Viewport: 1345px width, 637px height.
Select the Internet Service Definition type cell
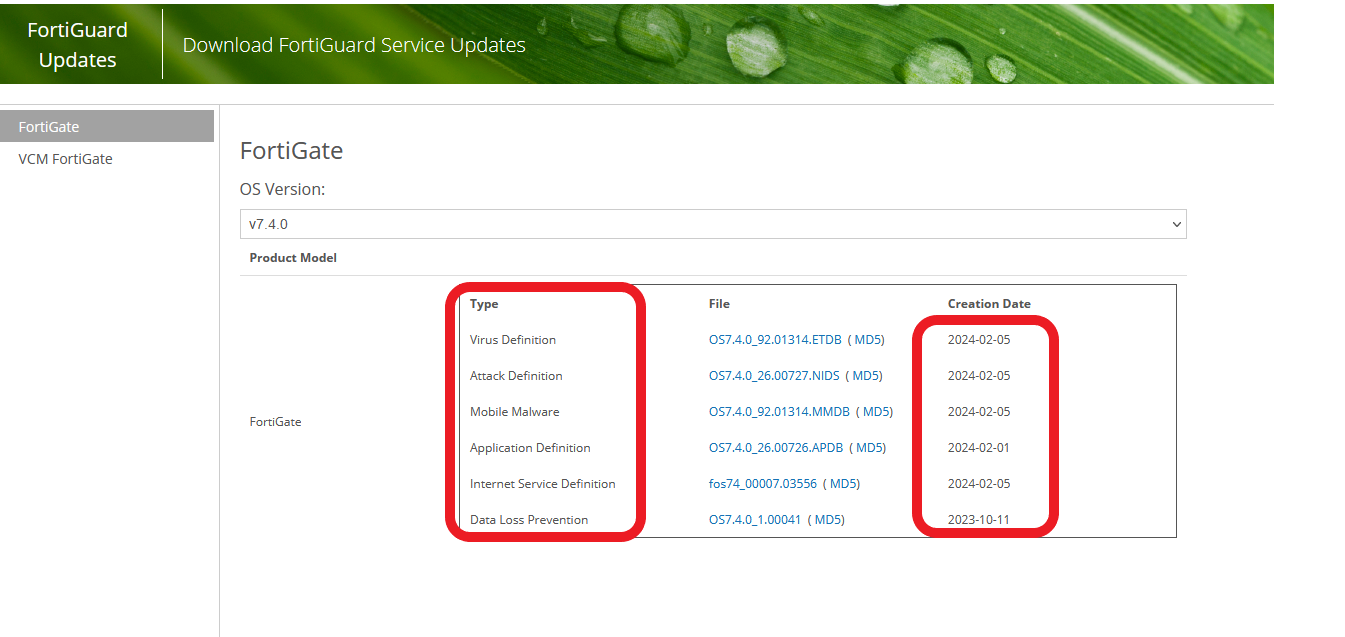[x=543, y=484]
